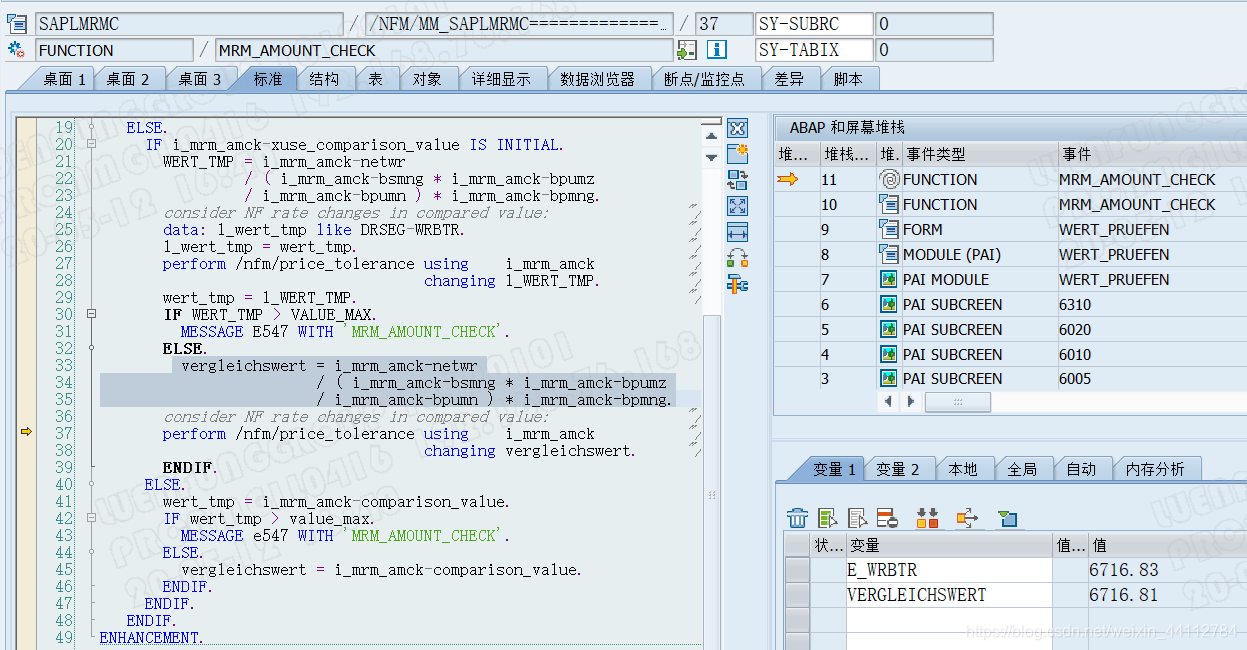Click the MRM_AMOUNT_CHECK function name field
The height and width of the screenshot is (650, 1247).
[x=444, y=50]
